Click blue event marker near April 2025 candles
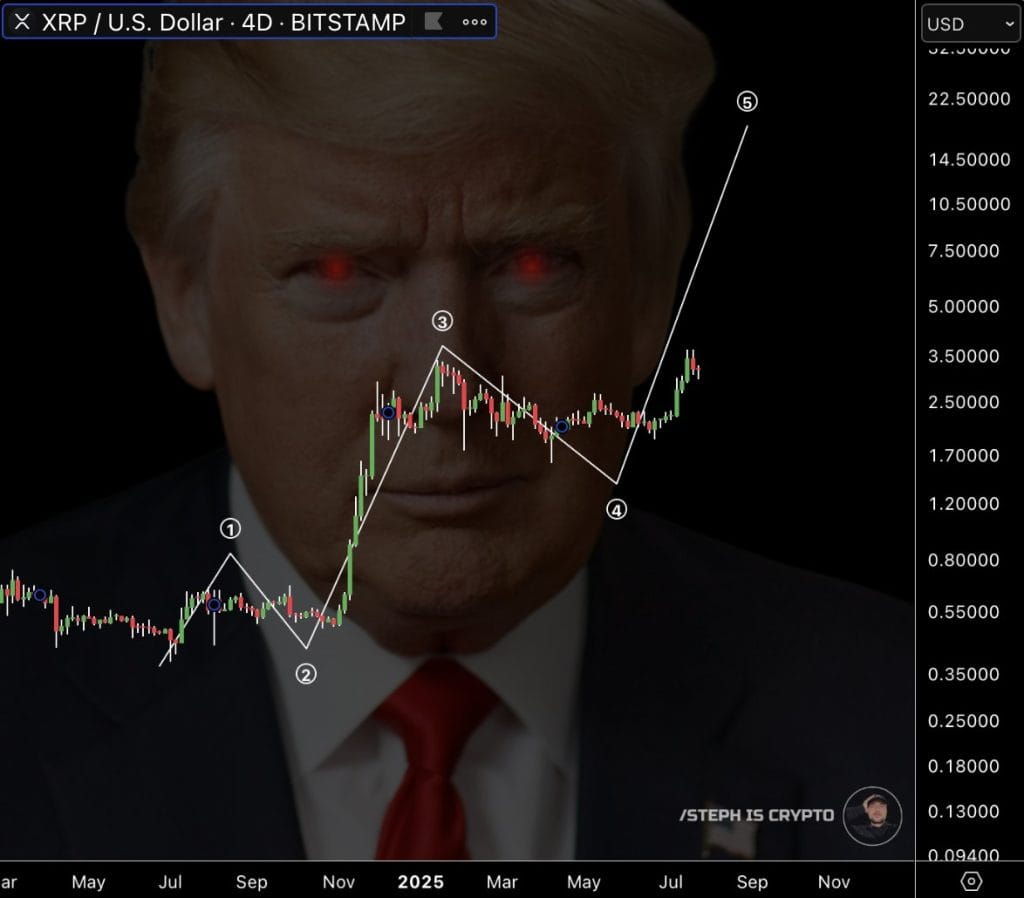This screenshot has width=1024, height=898. [x=562, y=426]
